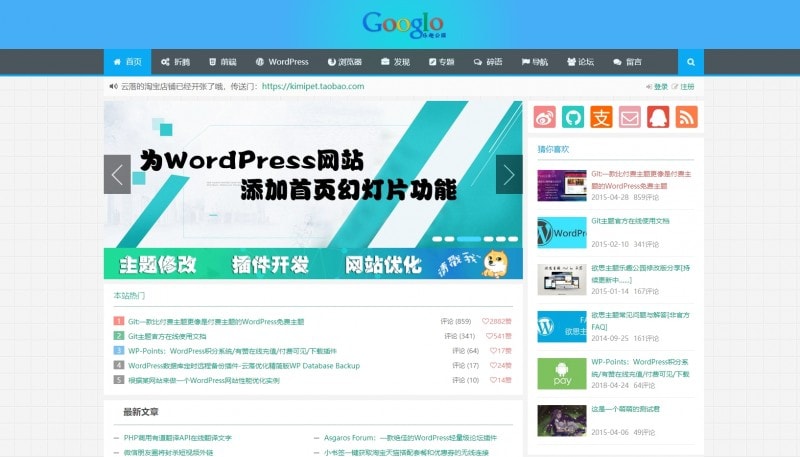Open the 留言 menu item

pos(628,62)
